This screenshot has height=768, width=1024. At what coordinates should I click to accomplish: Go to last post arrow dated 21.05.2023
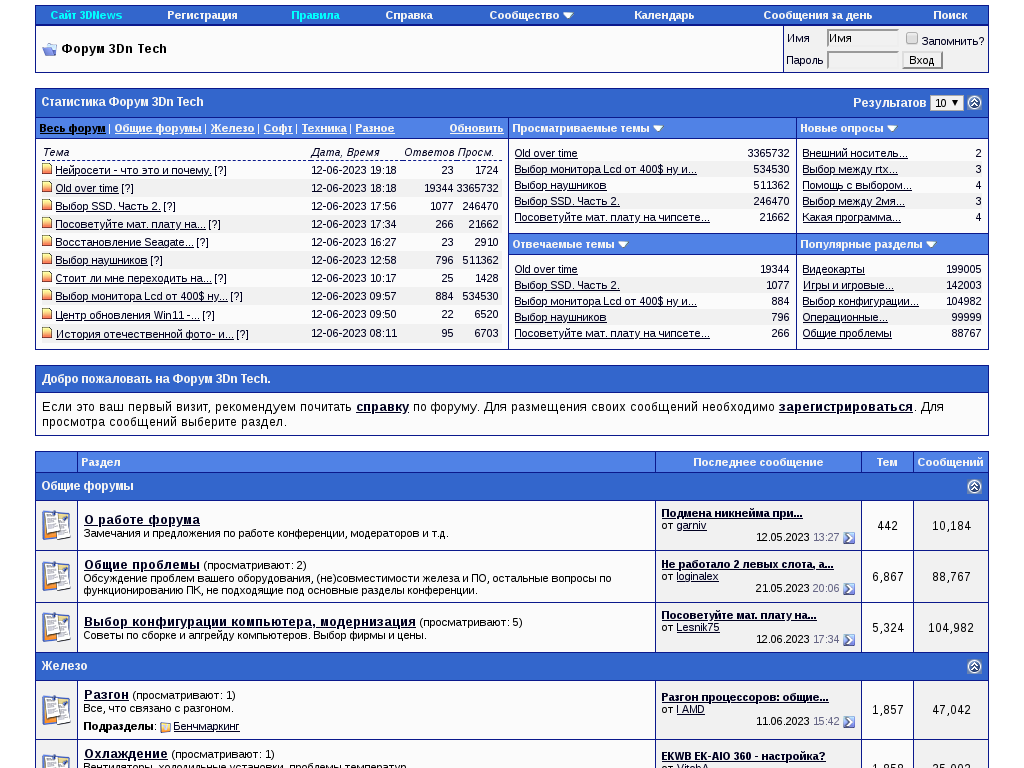(x=849, y=589)
